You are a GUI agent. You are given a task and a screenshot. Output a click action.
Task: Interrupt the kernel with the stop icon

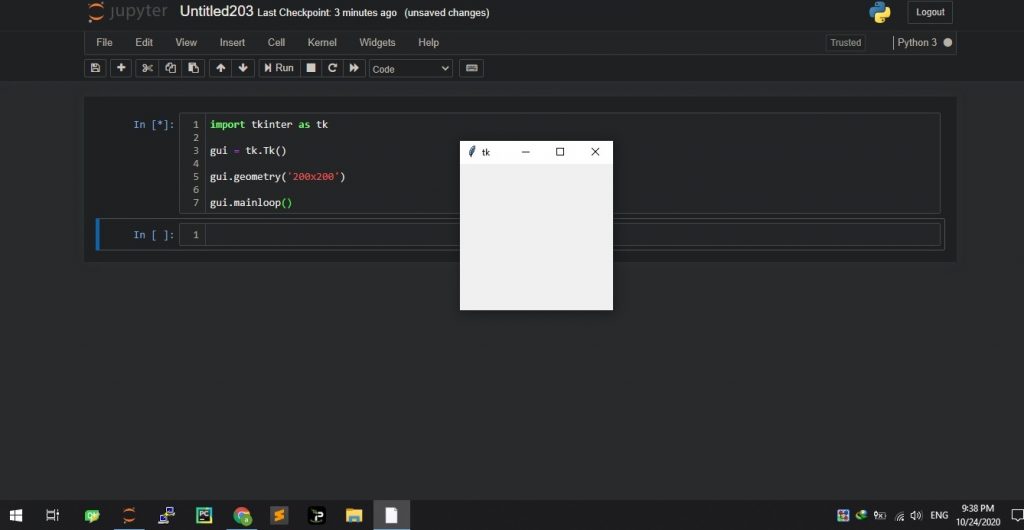point(311,68)
